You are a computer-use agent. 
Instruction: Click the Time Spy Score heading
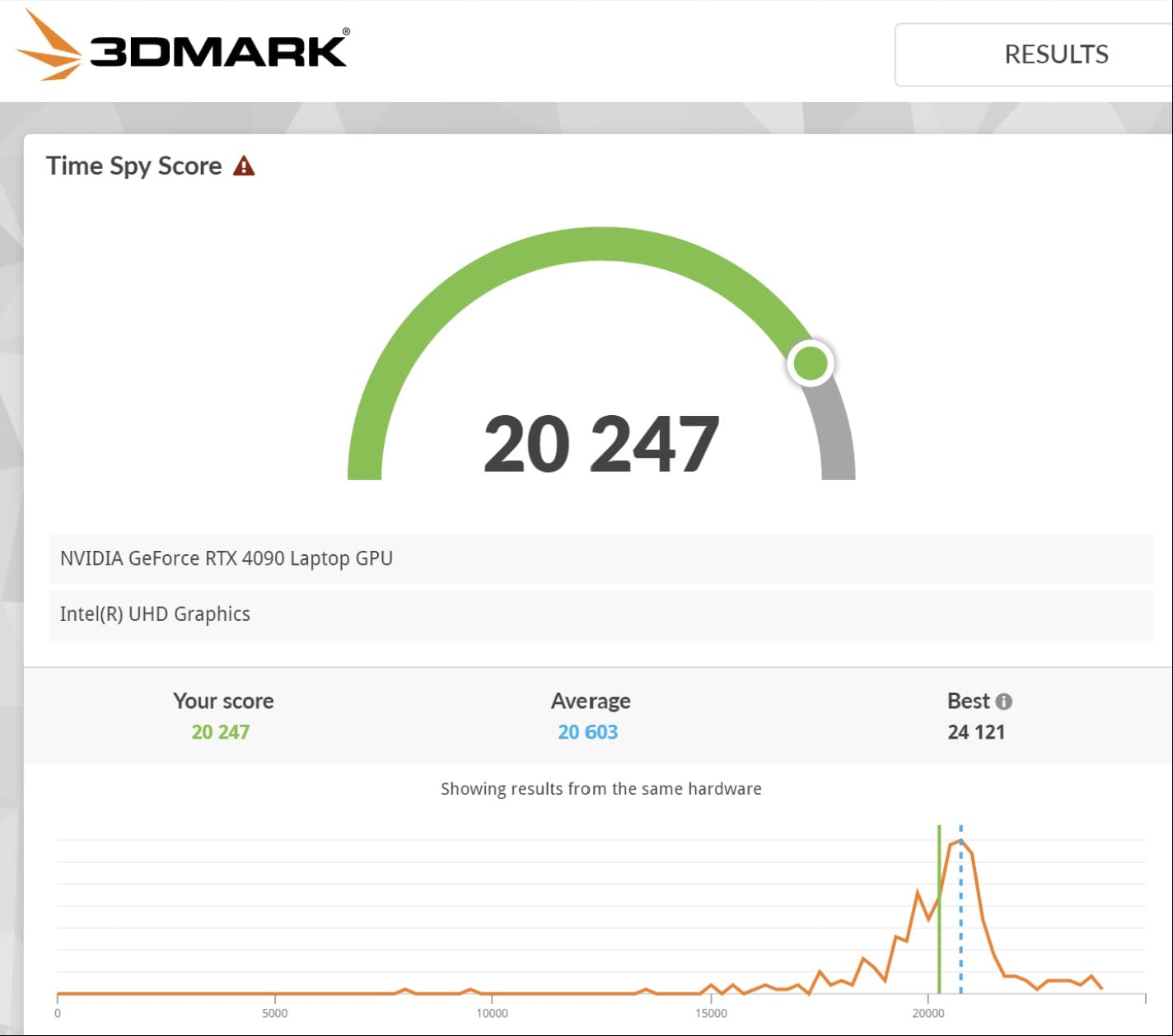click(134, 166)
